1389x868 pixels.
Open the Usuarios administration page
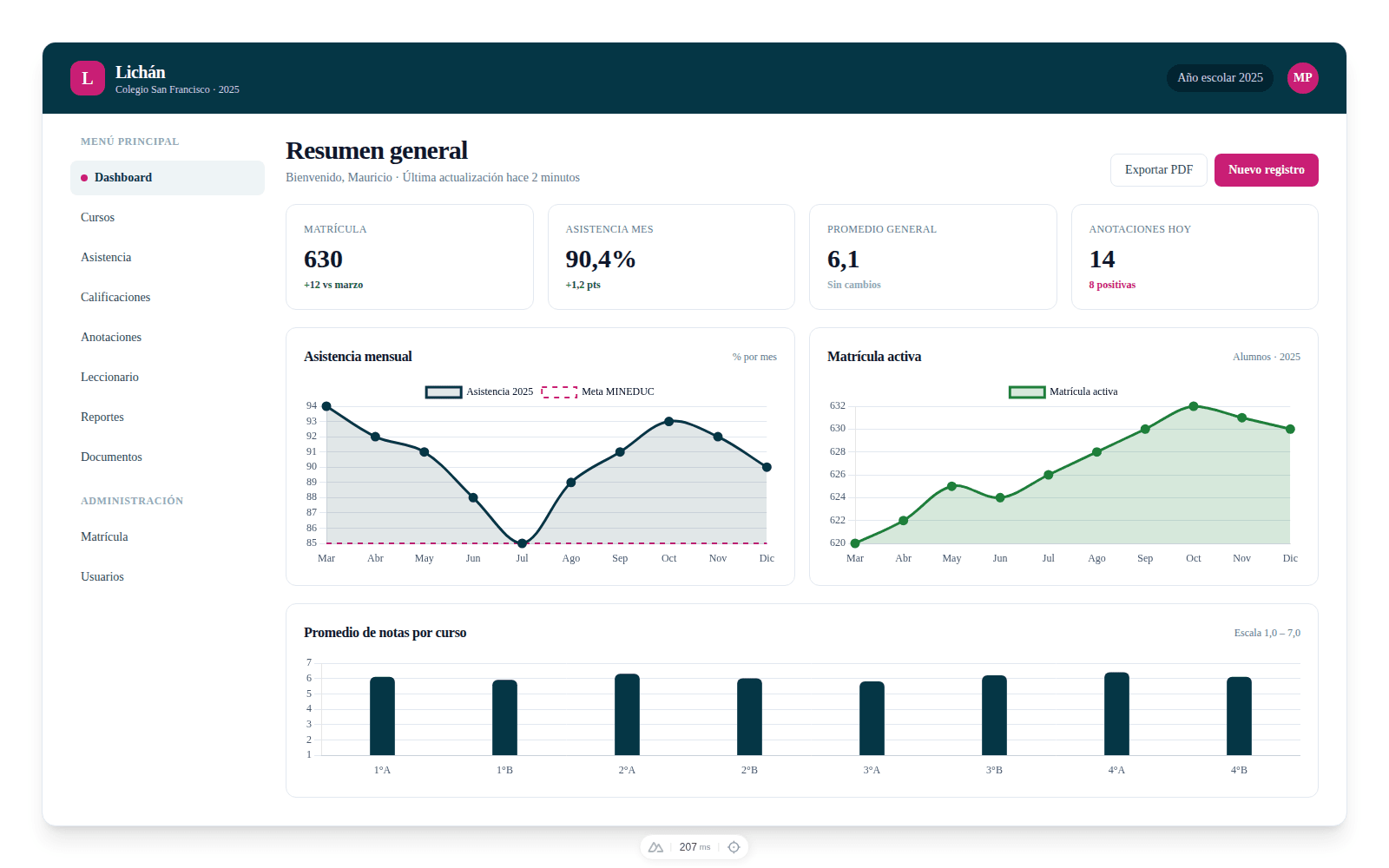(102, 576)
